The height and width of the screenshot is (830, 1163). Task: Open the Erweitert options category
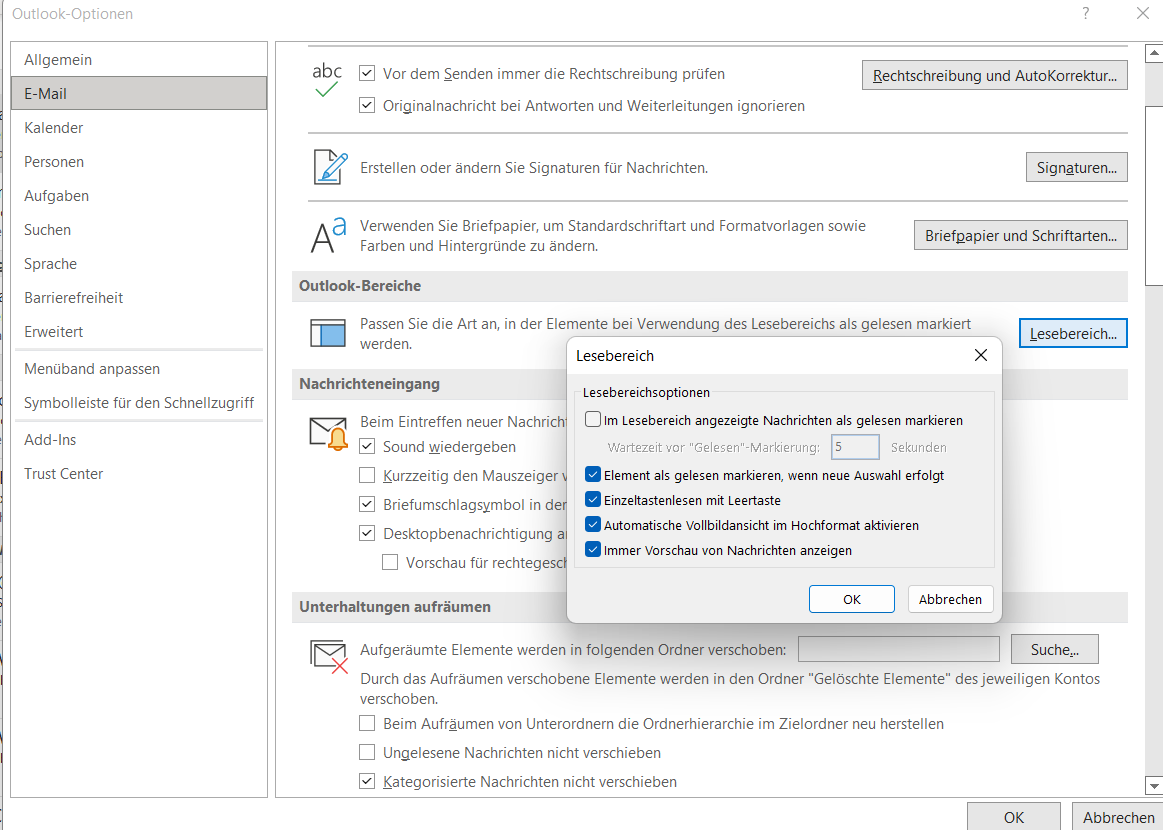tap(139, 332)
